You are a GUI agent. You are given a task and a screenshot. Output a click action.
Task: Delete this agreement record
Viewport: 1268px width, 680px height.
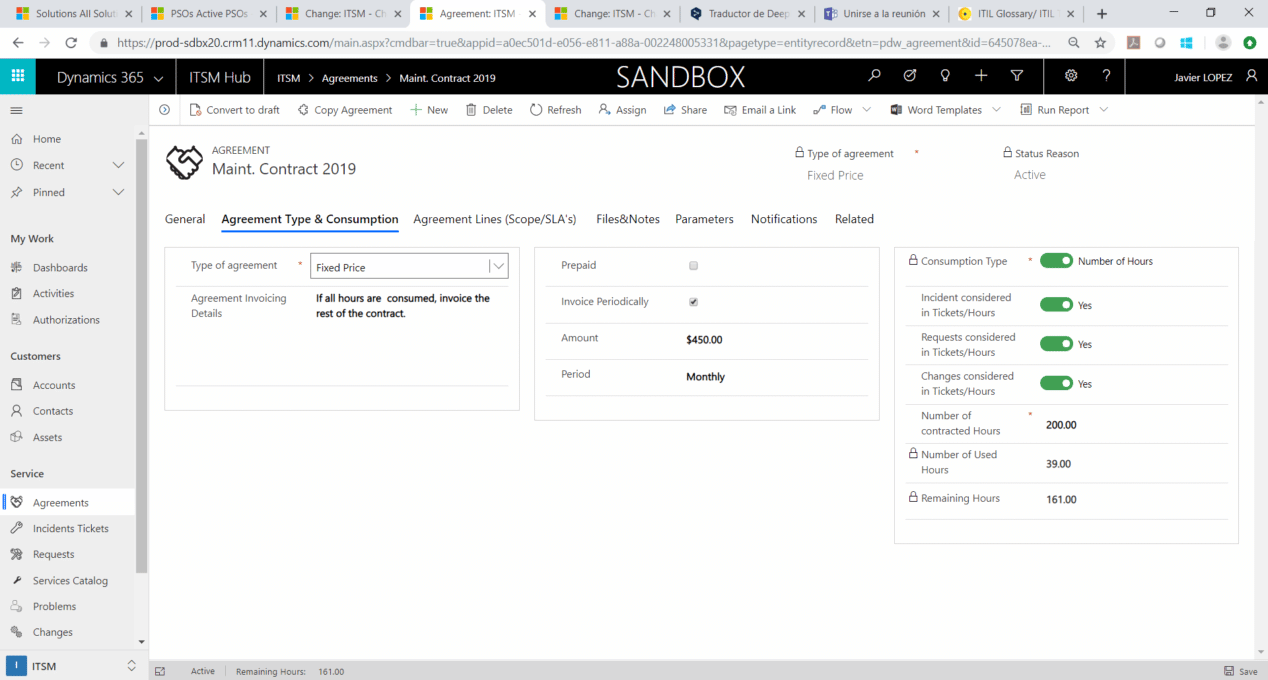click(x=489, y=110)
